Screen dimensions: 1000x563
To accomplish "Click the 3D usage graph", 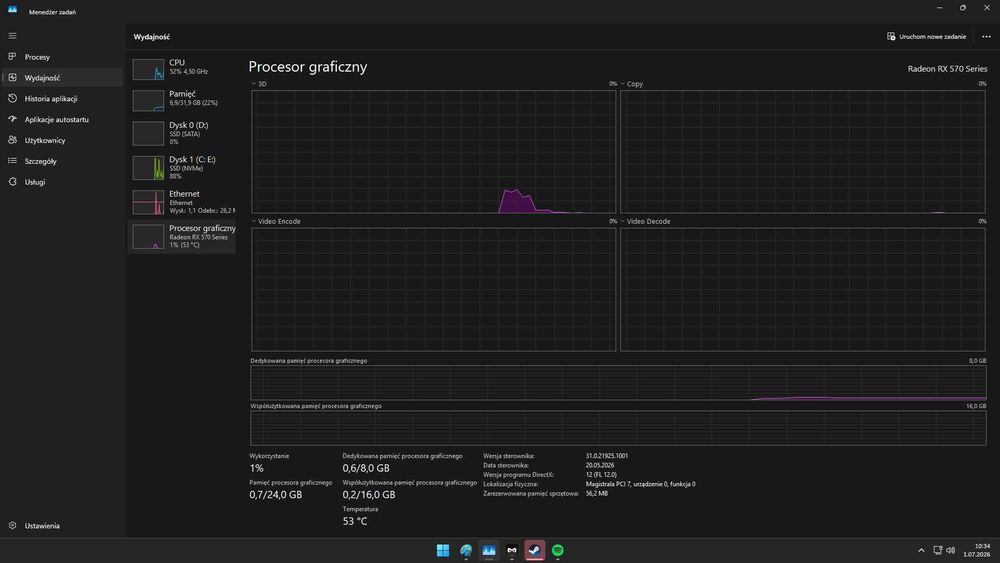I will pos(434,152).
